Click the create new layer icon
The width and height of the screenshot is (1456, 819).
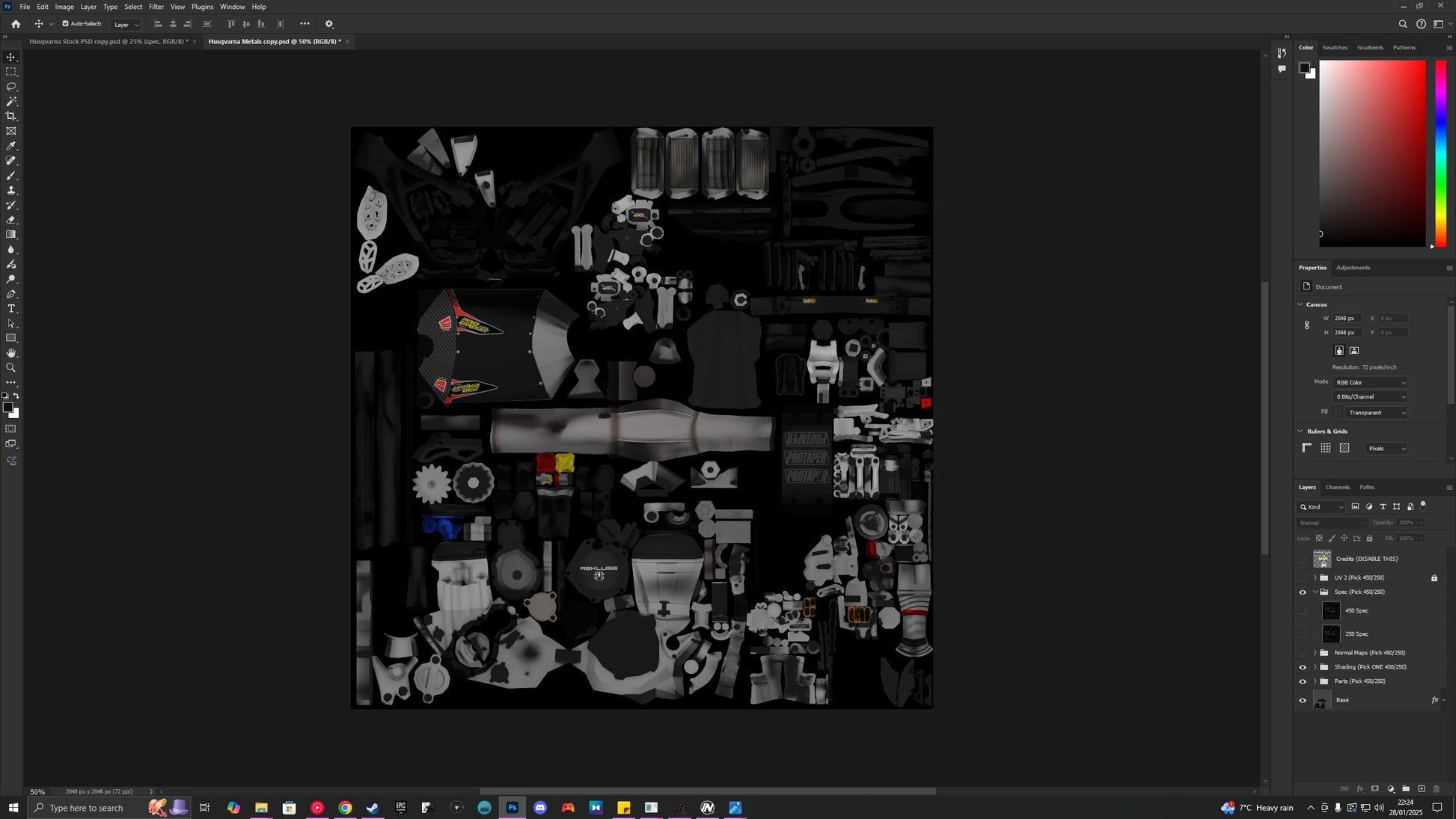coord(1422,789)
